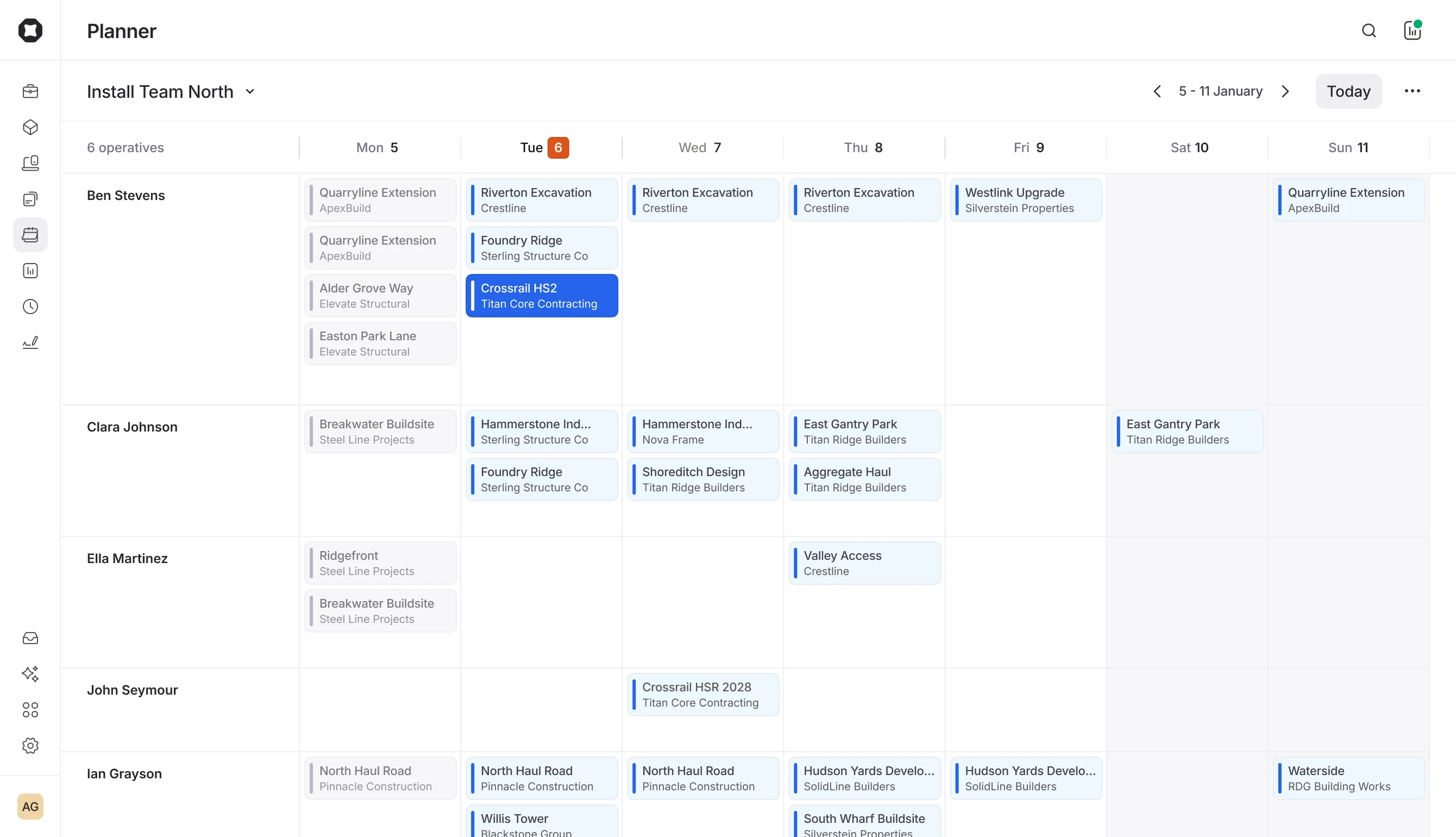
Task: Open the three-dot overflow menu near Today
Action: point(1413,91)
